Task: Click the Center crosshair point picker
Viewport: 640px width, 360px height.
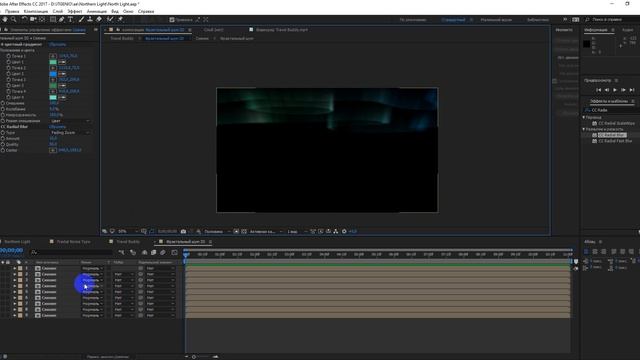Action: click(x=53, y=150)
